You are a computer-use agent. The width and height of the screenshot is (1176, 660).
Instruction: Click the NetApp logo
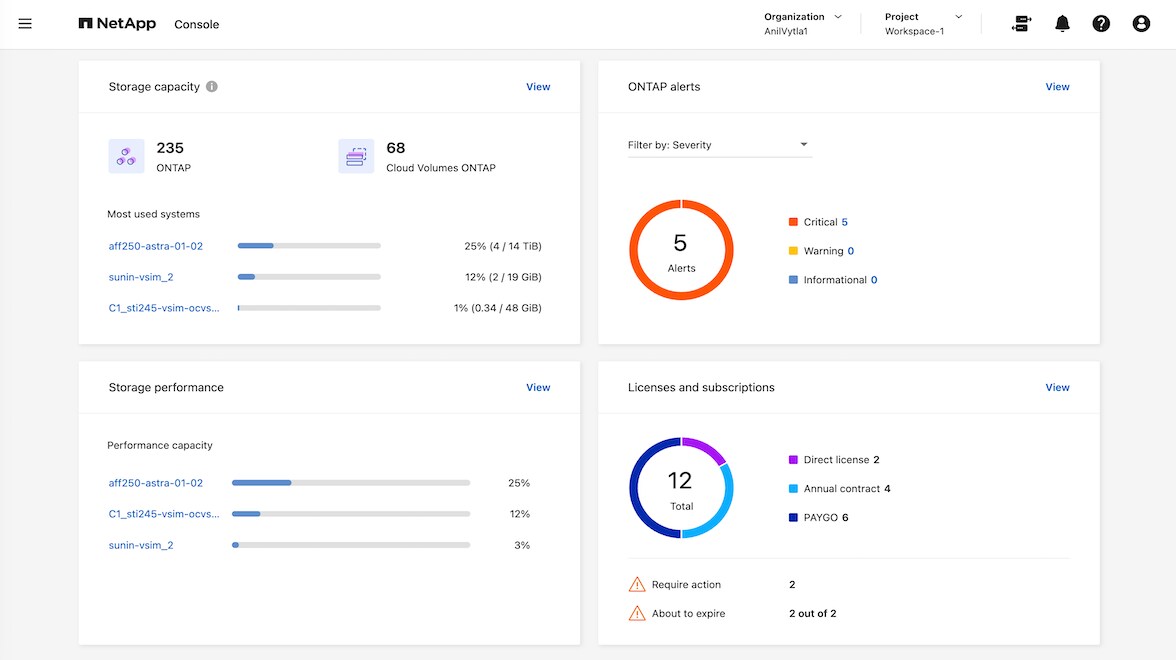[x=117, y=24]
